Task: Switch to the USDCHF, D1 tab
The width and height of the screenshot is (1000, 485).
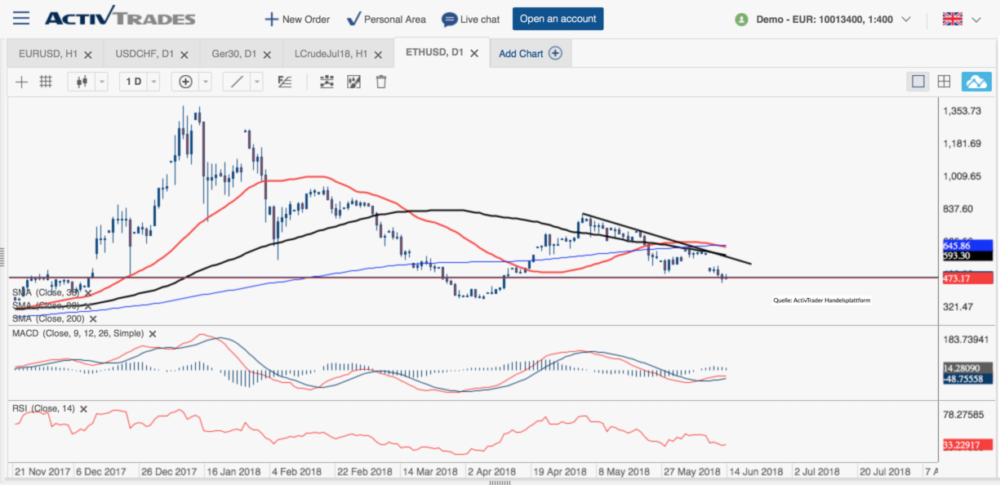Action: [145, 54]
